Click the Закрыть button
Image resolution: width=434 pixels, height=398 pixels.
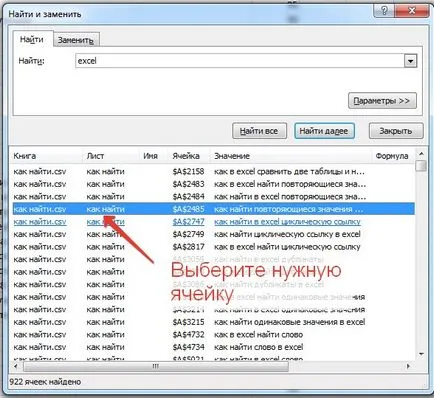point(396,131)
